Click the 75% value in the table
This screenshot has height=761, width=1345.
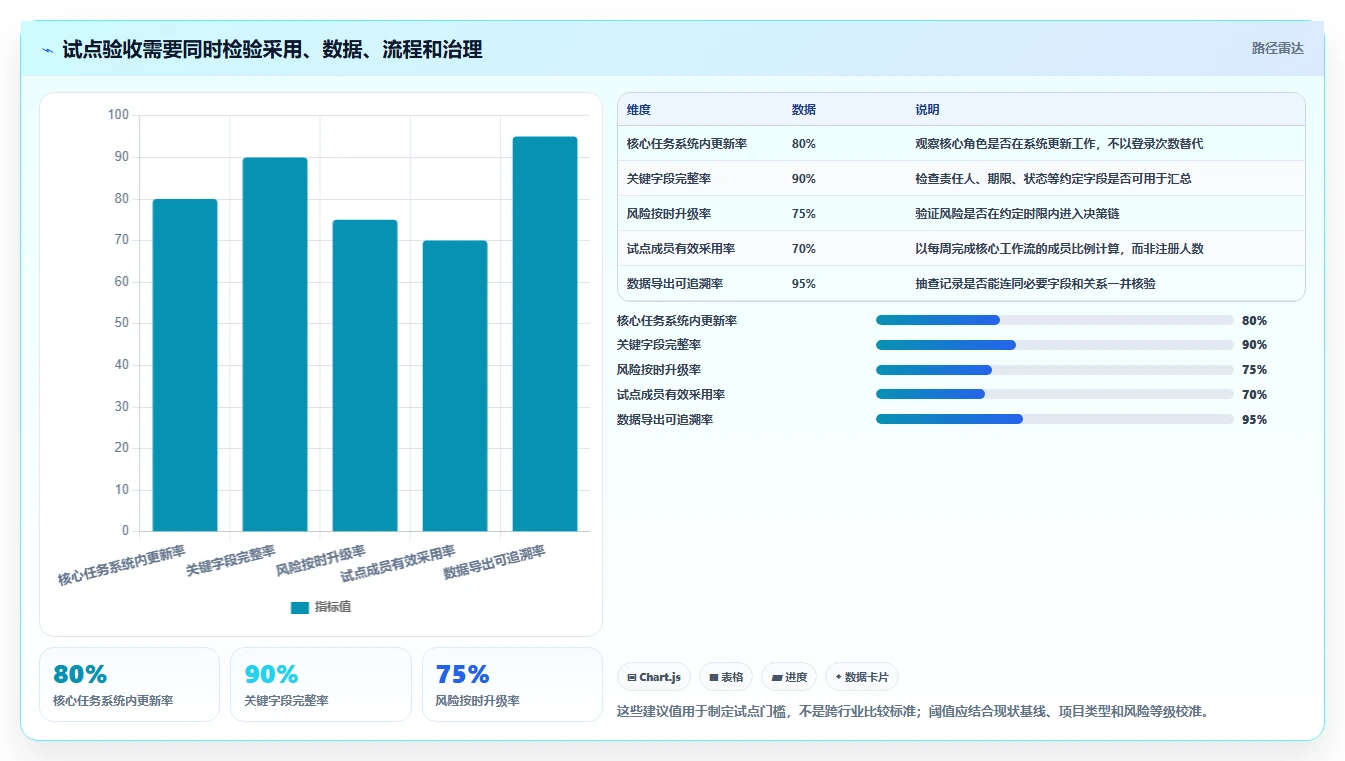[x=803, y=214]
